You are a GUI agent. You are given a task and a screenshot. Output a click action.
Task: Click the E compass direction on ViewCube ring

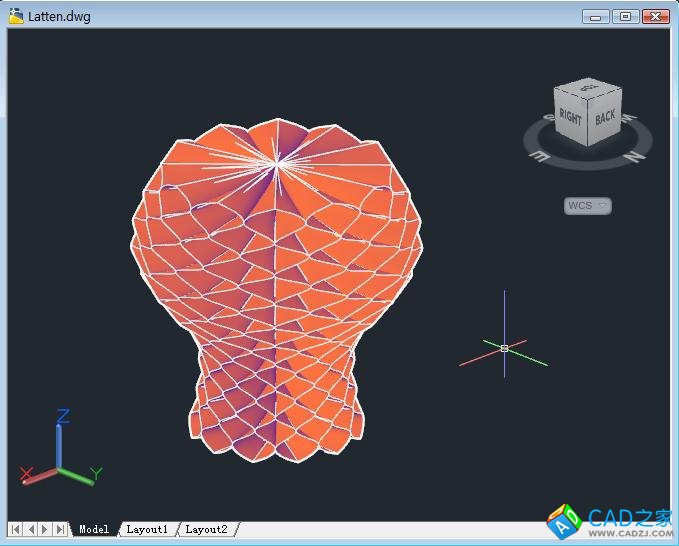(539, 155)
